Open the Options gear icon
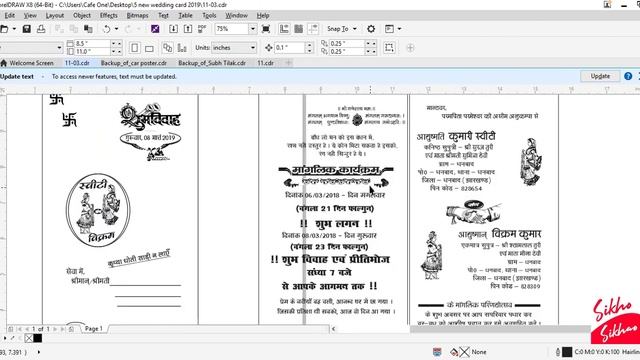 point(371,29)
